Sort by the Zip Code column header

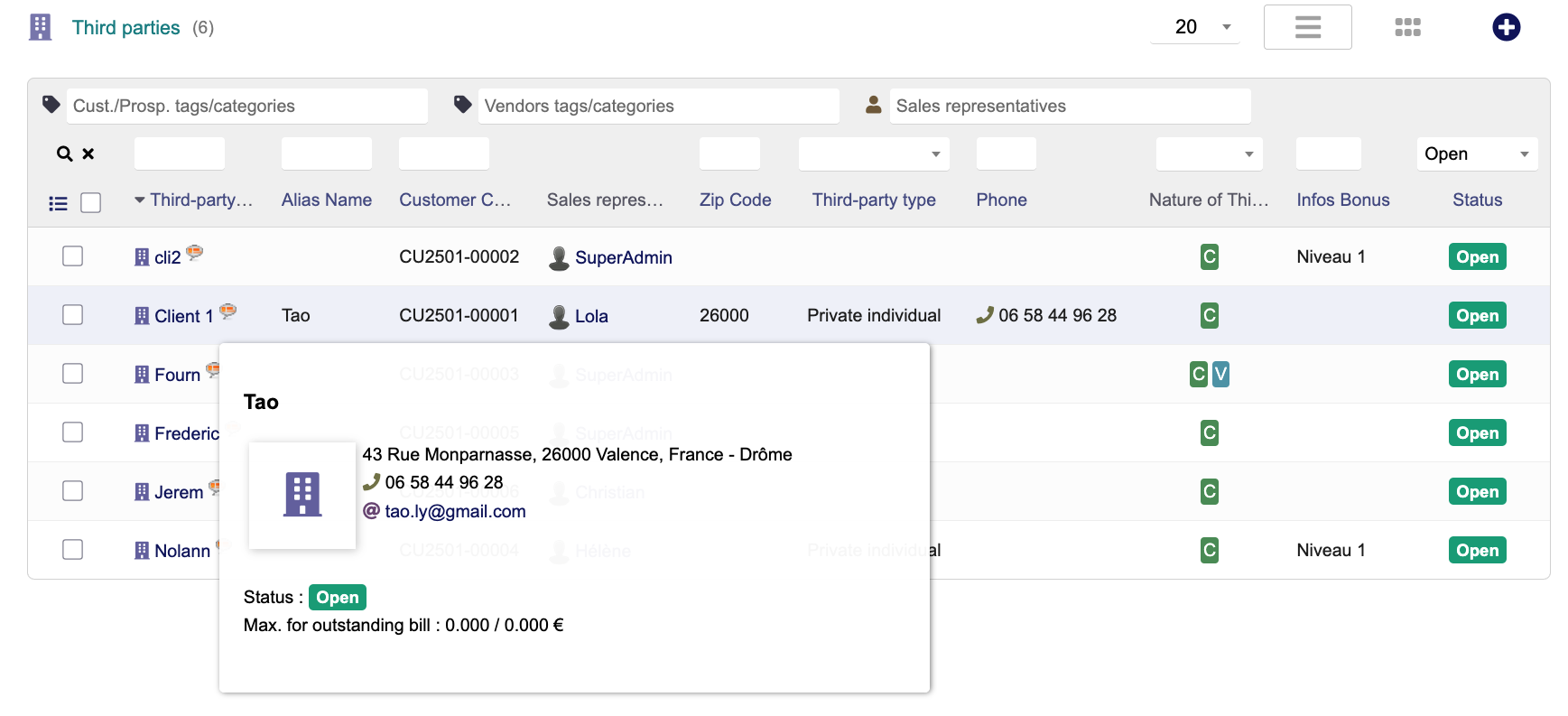pos(735,200)
